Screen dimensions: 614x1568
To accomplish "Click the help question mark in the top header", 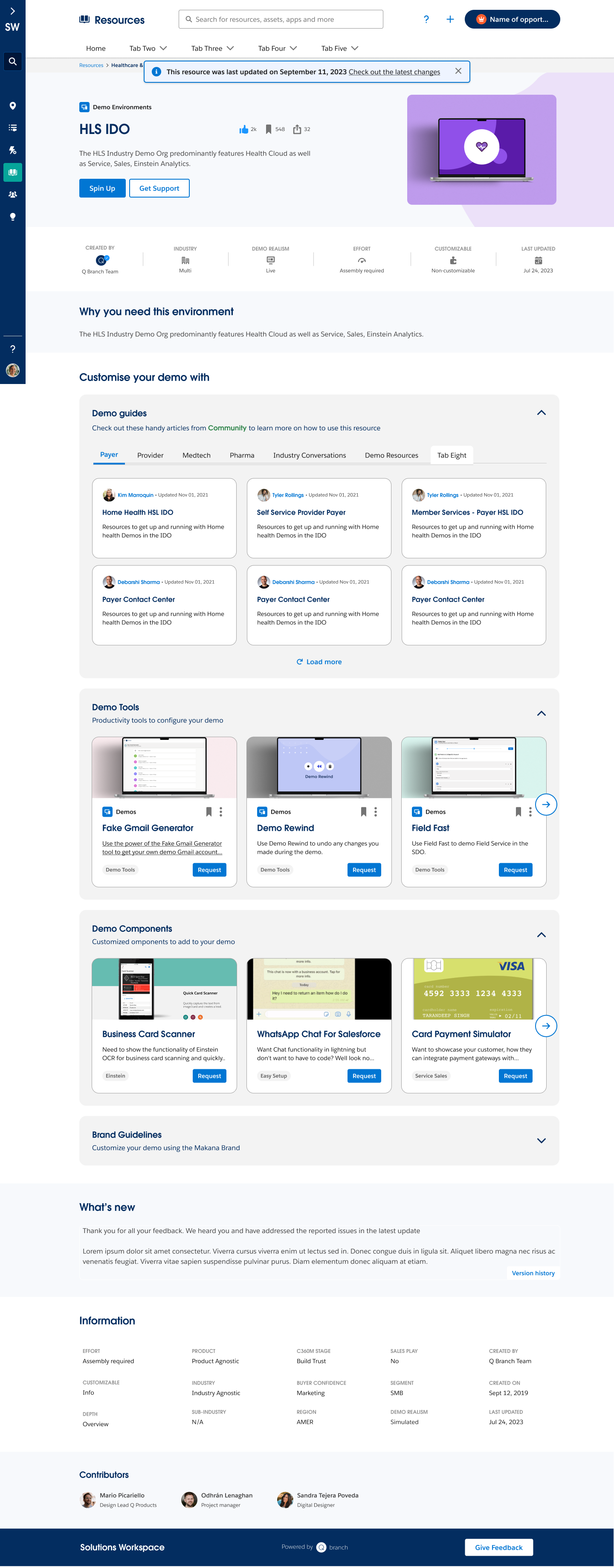I will click(x=426, y=20).
